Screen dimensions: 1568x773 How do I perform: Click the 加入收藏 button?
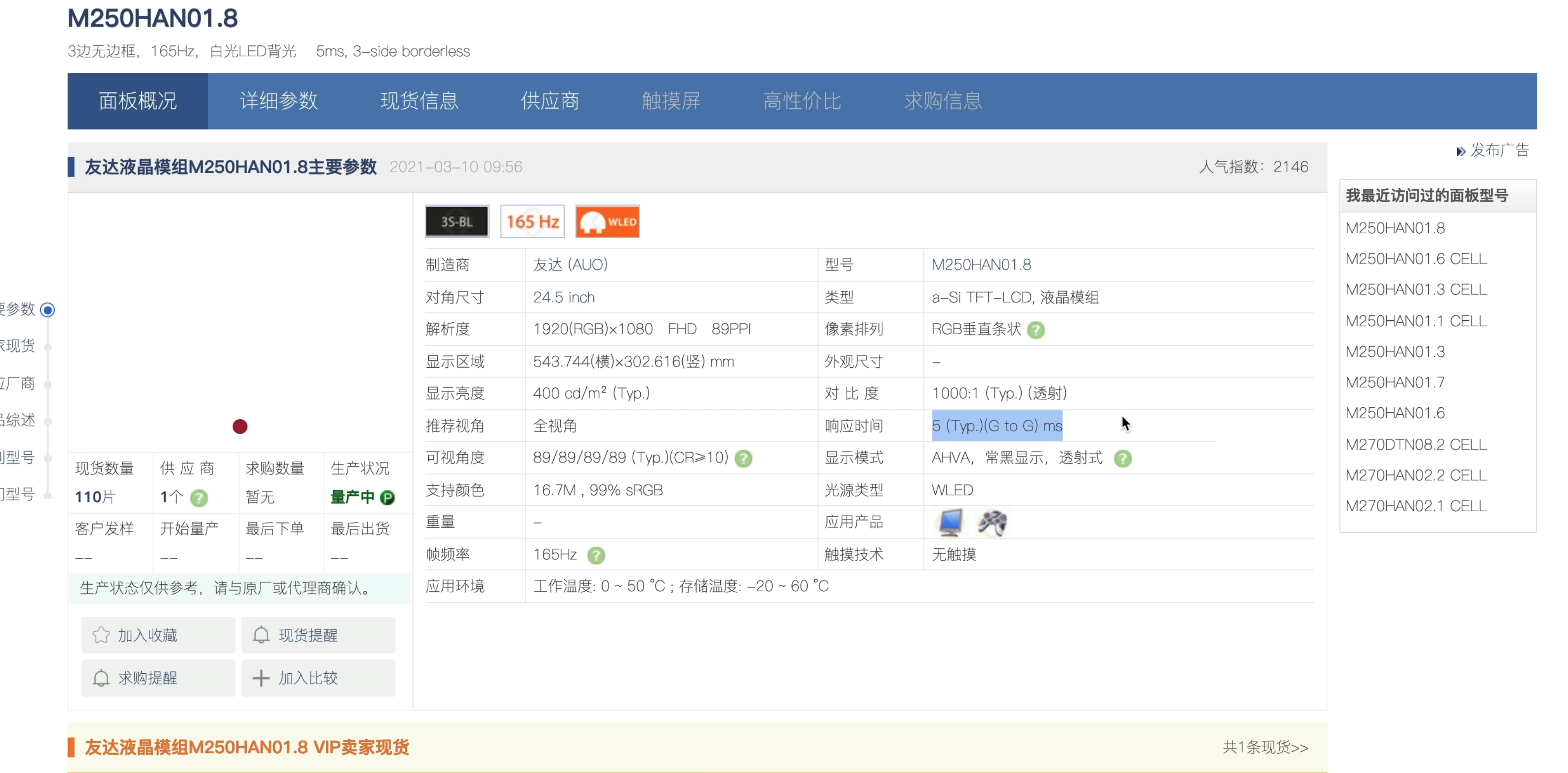pyautogui.click(x=158, y=635)
